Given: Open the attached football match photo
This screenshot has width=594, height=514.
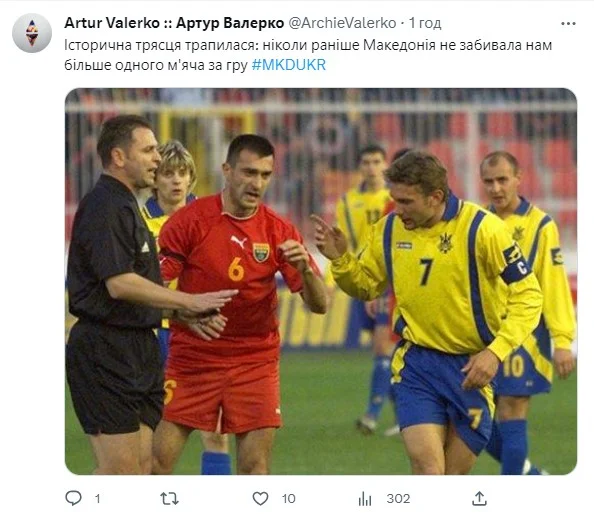Looking at the screenshot, I should pyautogui.click(x=321, y=281).
